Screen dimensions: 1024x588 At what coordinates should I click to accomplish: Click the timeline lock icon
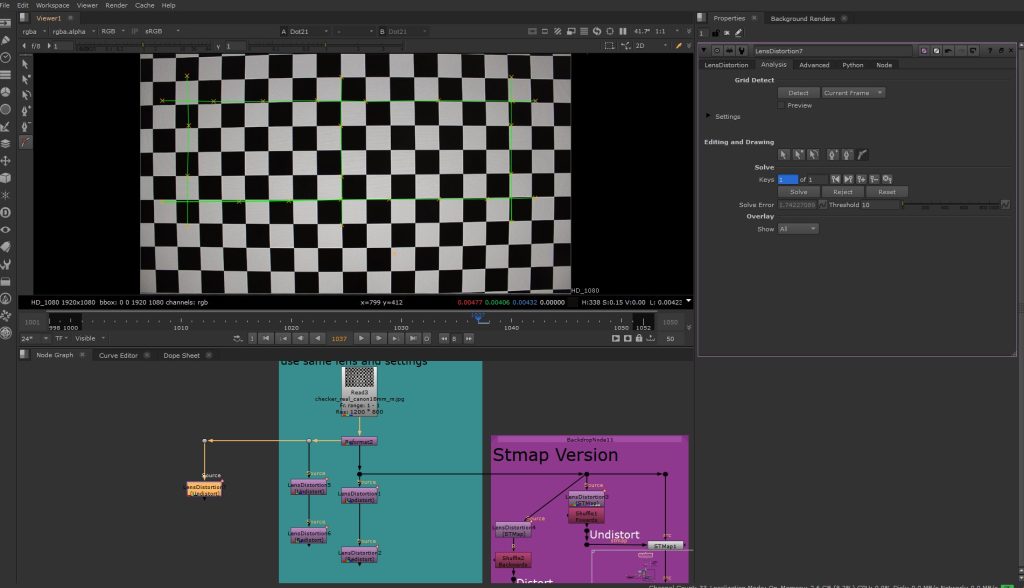tap(639, 338)
